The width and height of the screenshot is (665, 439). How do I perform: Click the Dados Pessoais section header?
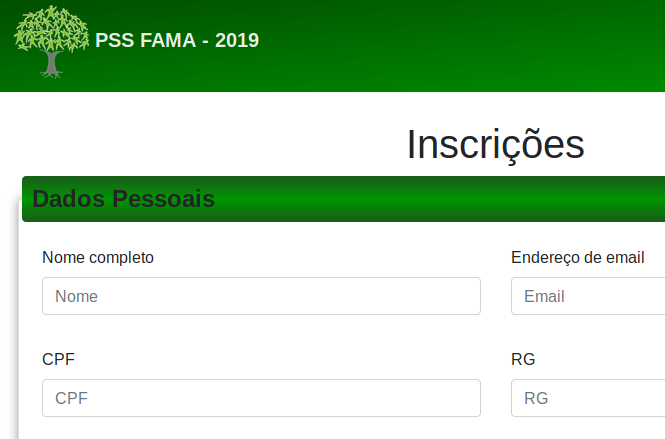pyautogui.click(x=124, y=199)
